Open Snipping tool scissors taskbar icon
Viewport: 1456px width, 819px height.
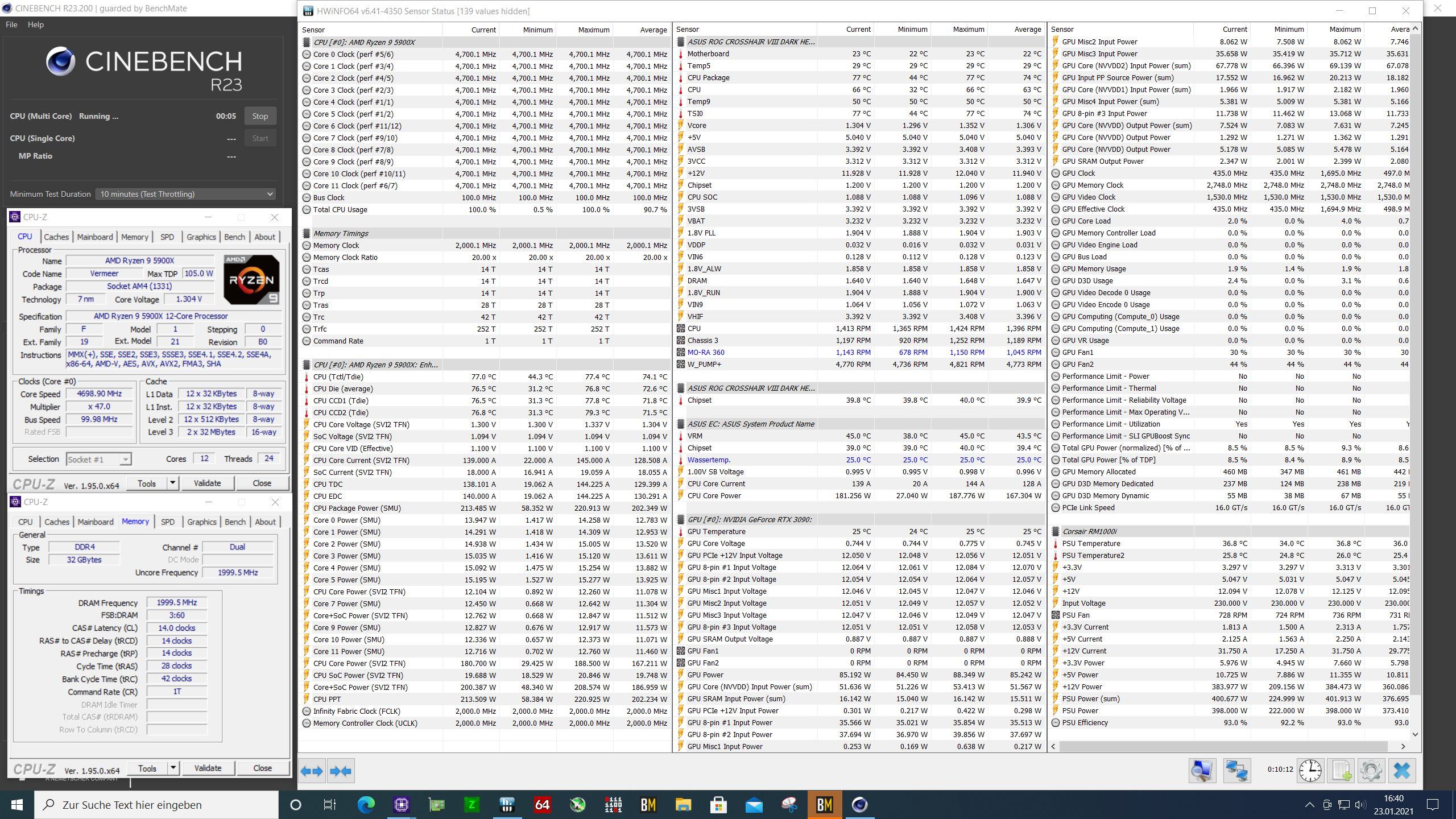click(x=789, y=804)
